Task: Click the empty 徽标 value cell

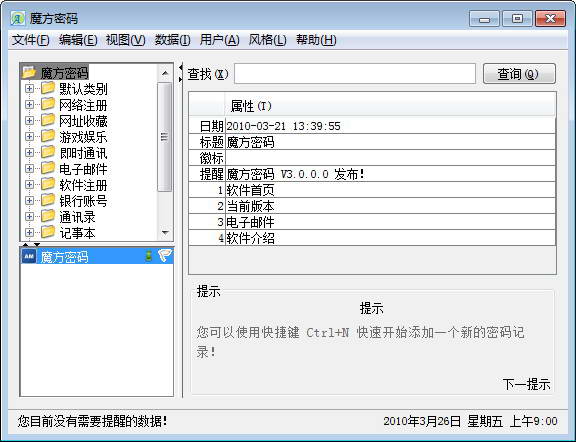Action: 390,158
